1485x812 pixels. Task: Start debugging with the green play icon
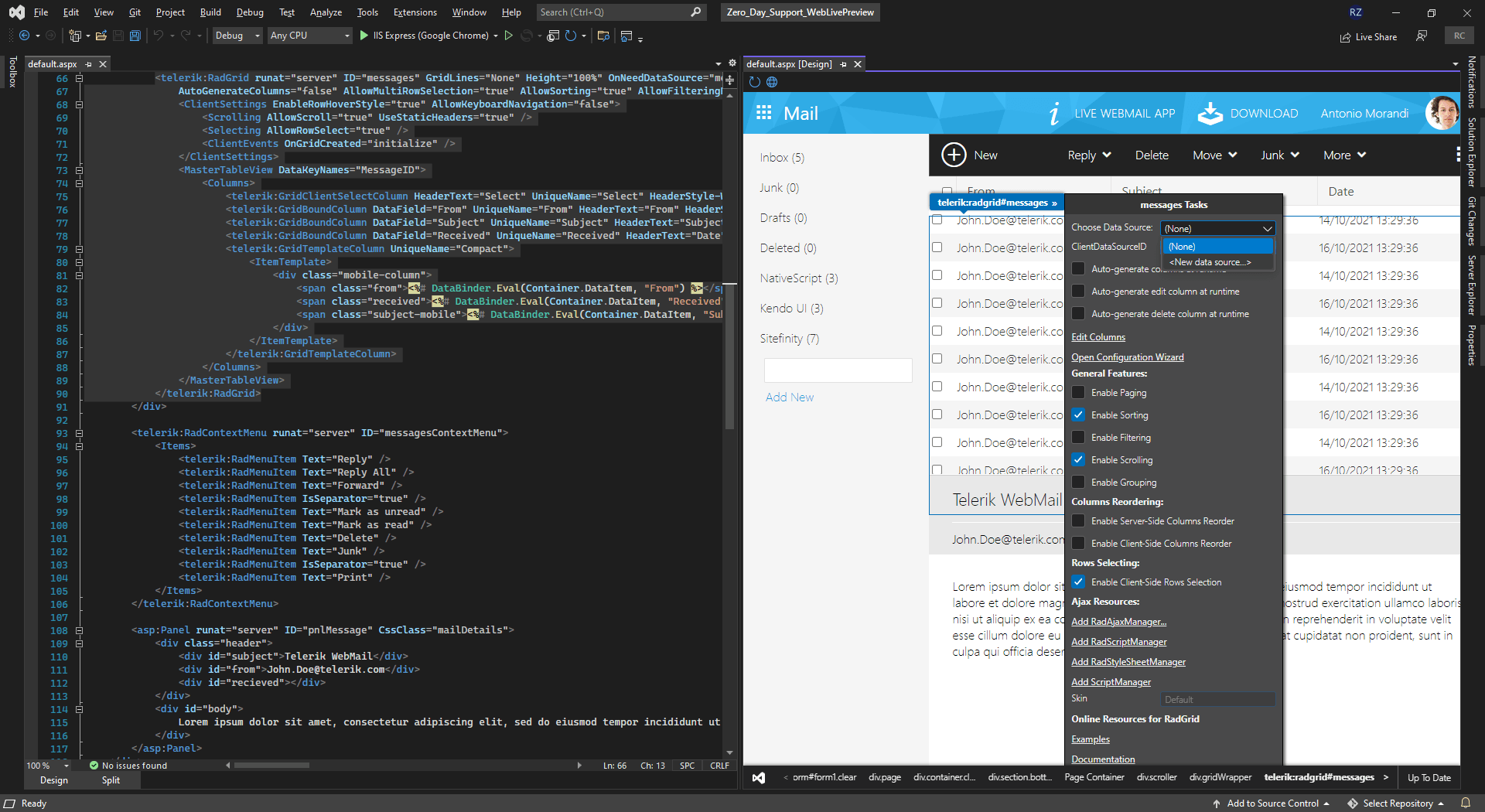tap(364, 36)
